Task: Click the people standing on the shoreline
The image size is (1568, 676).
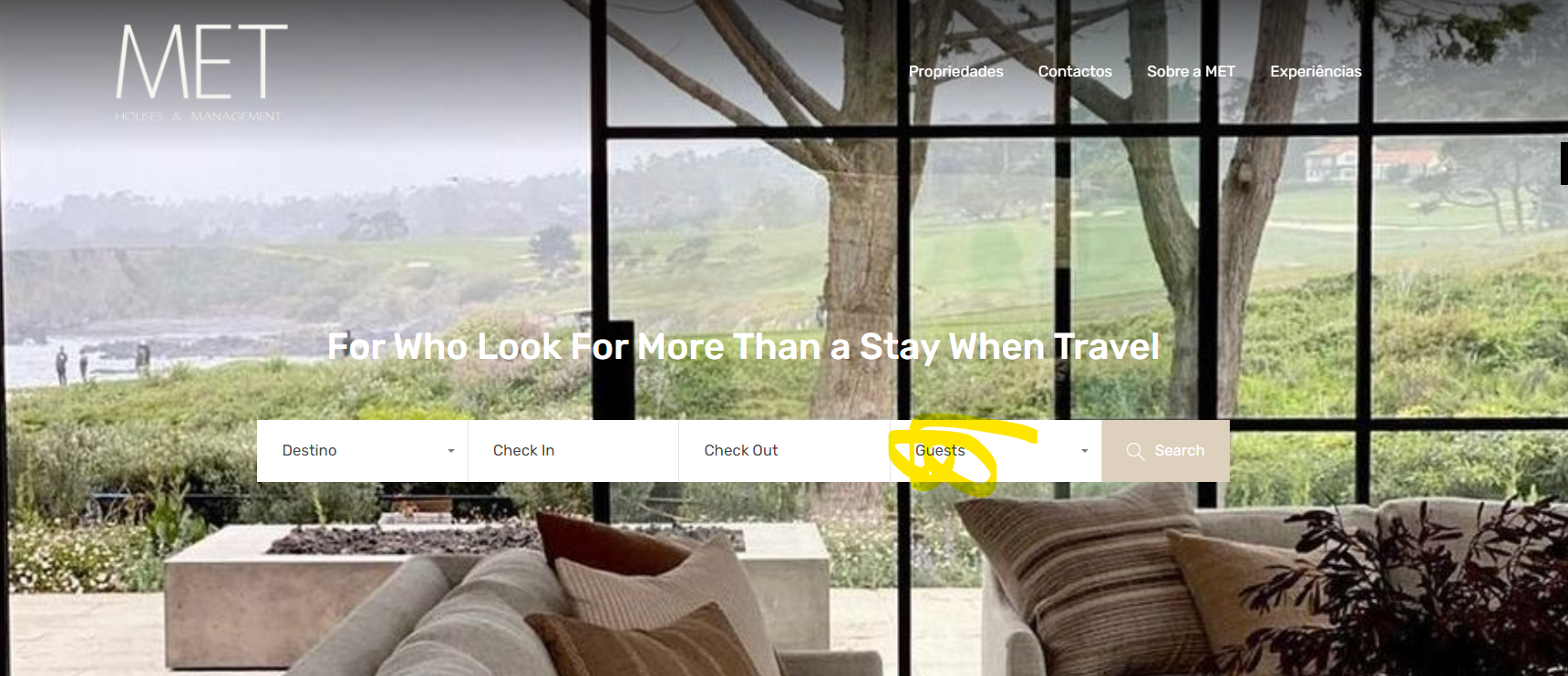Action: tap(101, 362)
